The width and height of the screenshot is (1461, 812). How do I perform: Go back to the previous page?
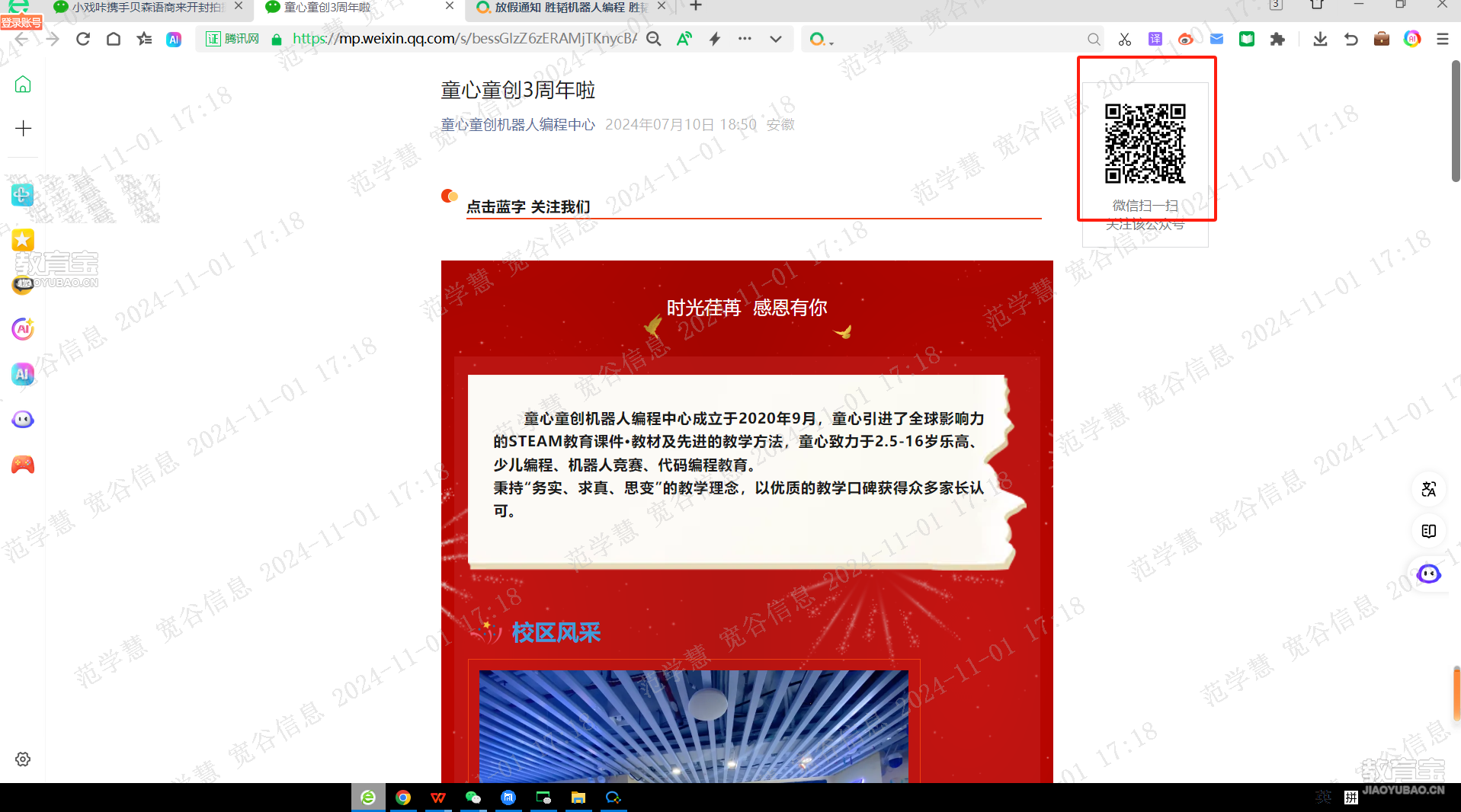click(21, 39)
